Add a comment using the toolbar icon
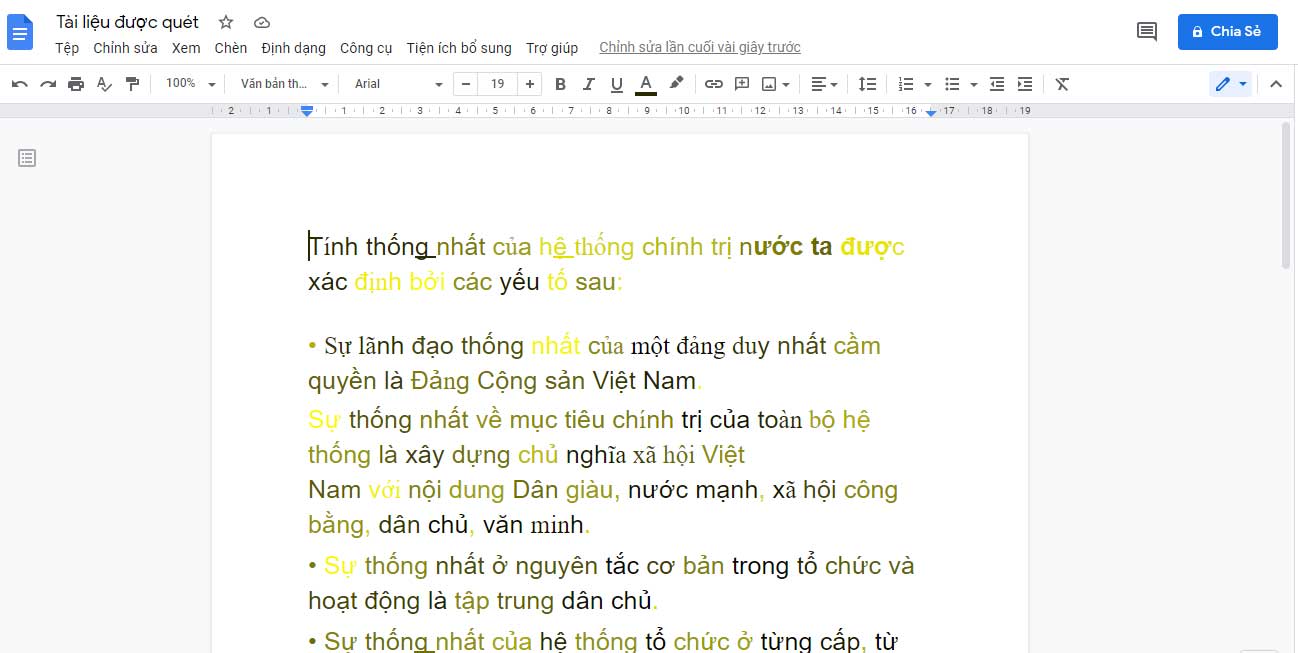 point(742,84)
